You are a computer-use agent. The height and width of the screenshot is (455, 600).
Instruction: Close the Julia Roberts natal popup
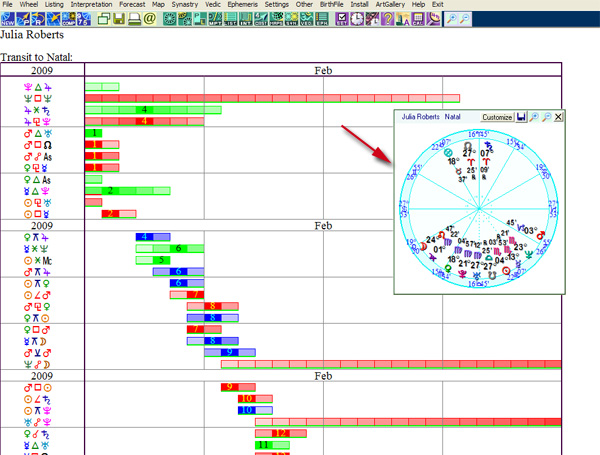coord(558,117)
